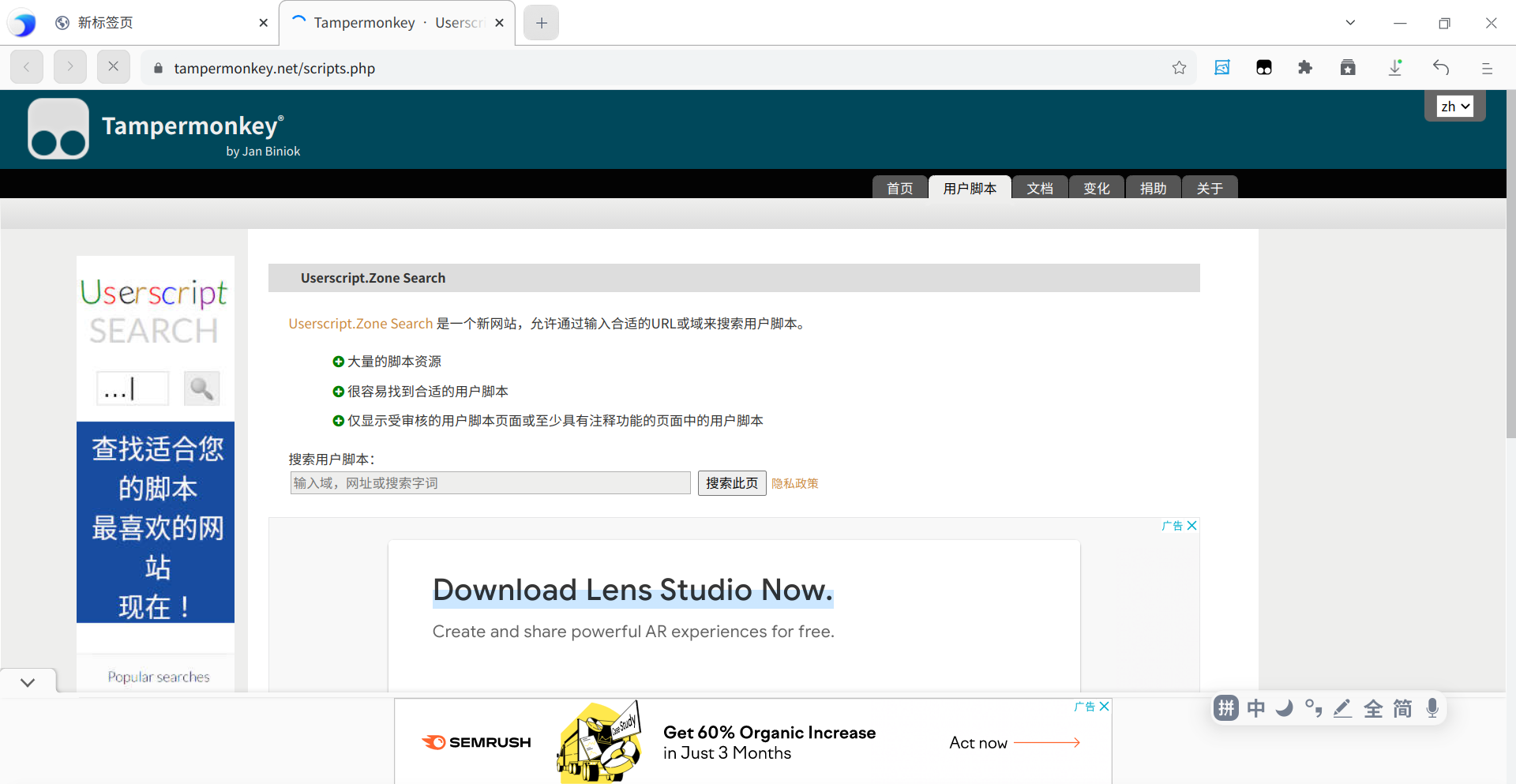
Task: Toggle Chinese/English mode on the IME bar
Action: pyautogui.click(x=1255, y=708)
